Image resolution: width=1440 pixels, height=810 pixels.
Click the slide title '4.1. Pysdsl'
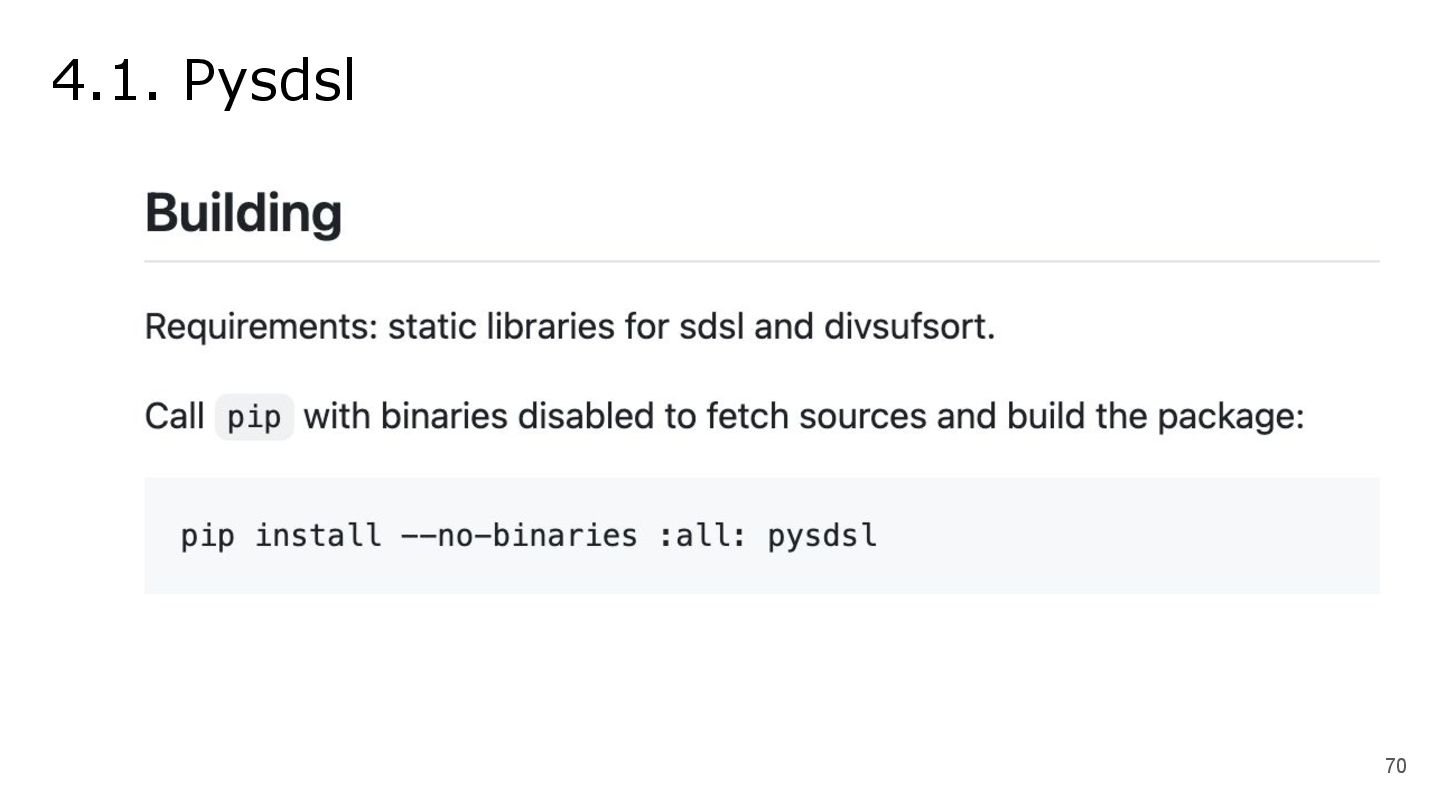[x=203, y=81]
